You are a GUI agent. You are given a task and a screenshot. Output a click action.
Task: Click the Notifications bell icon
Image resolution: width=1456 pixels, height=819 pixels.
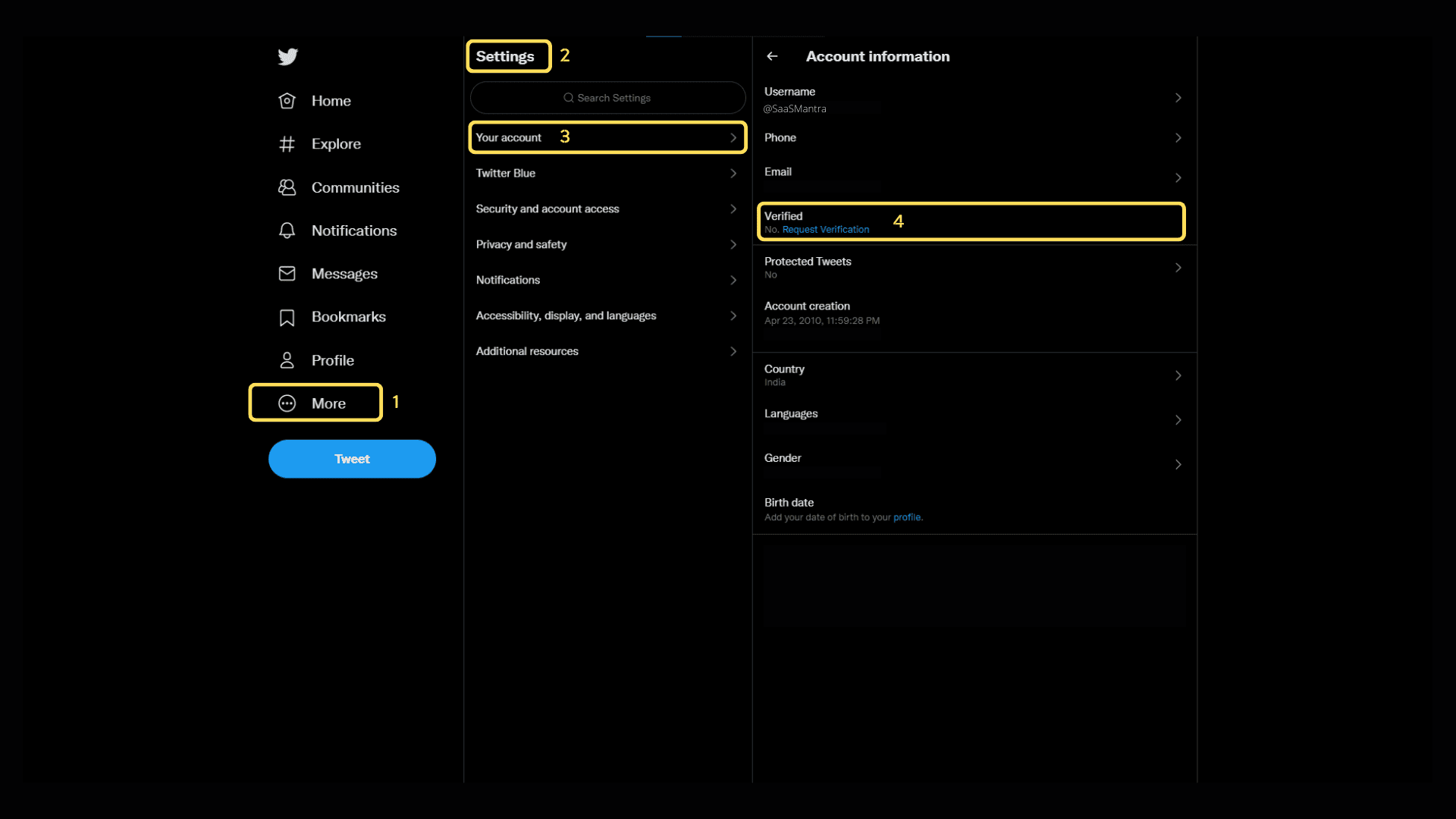point(287,231)
